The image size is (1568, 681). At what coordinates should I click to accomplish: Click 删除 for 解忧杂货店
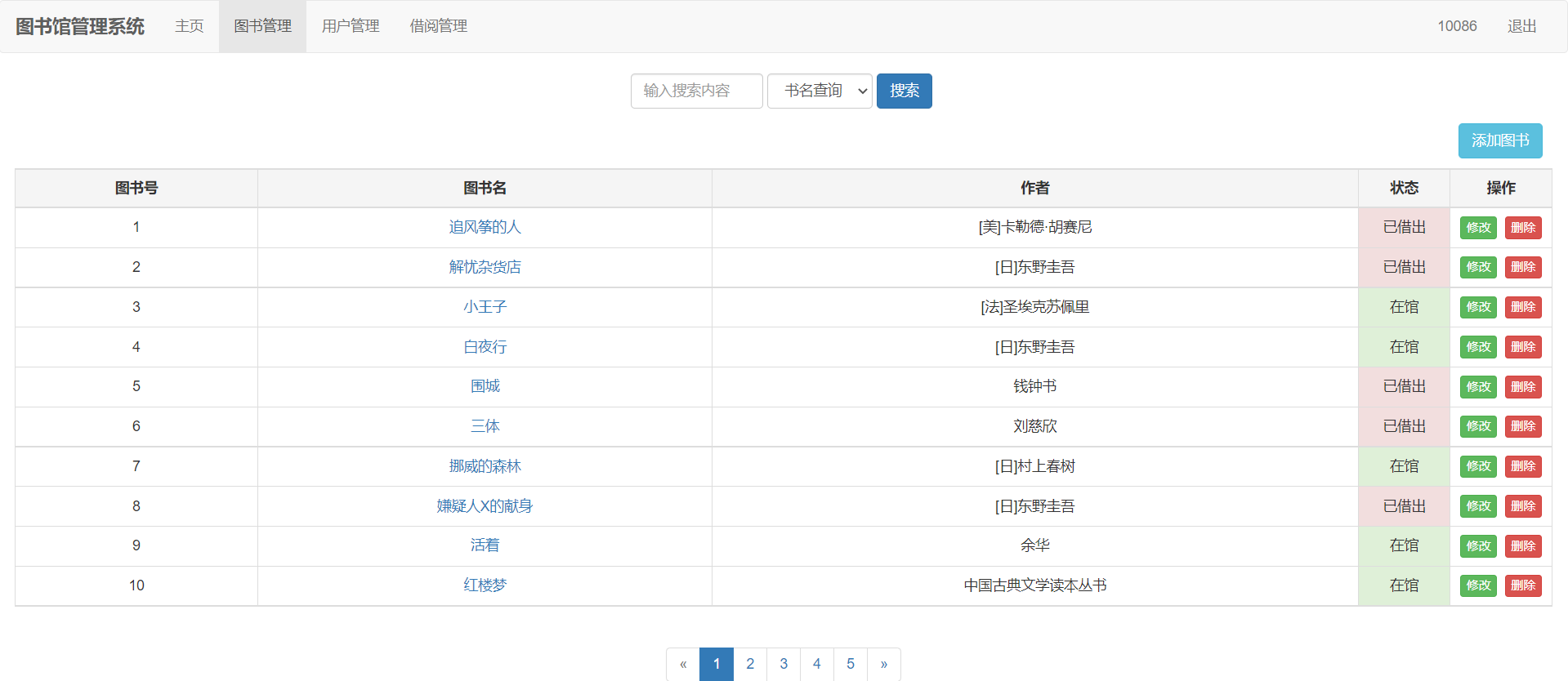pyautogui.click(x=1523, y=267)
